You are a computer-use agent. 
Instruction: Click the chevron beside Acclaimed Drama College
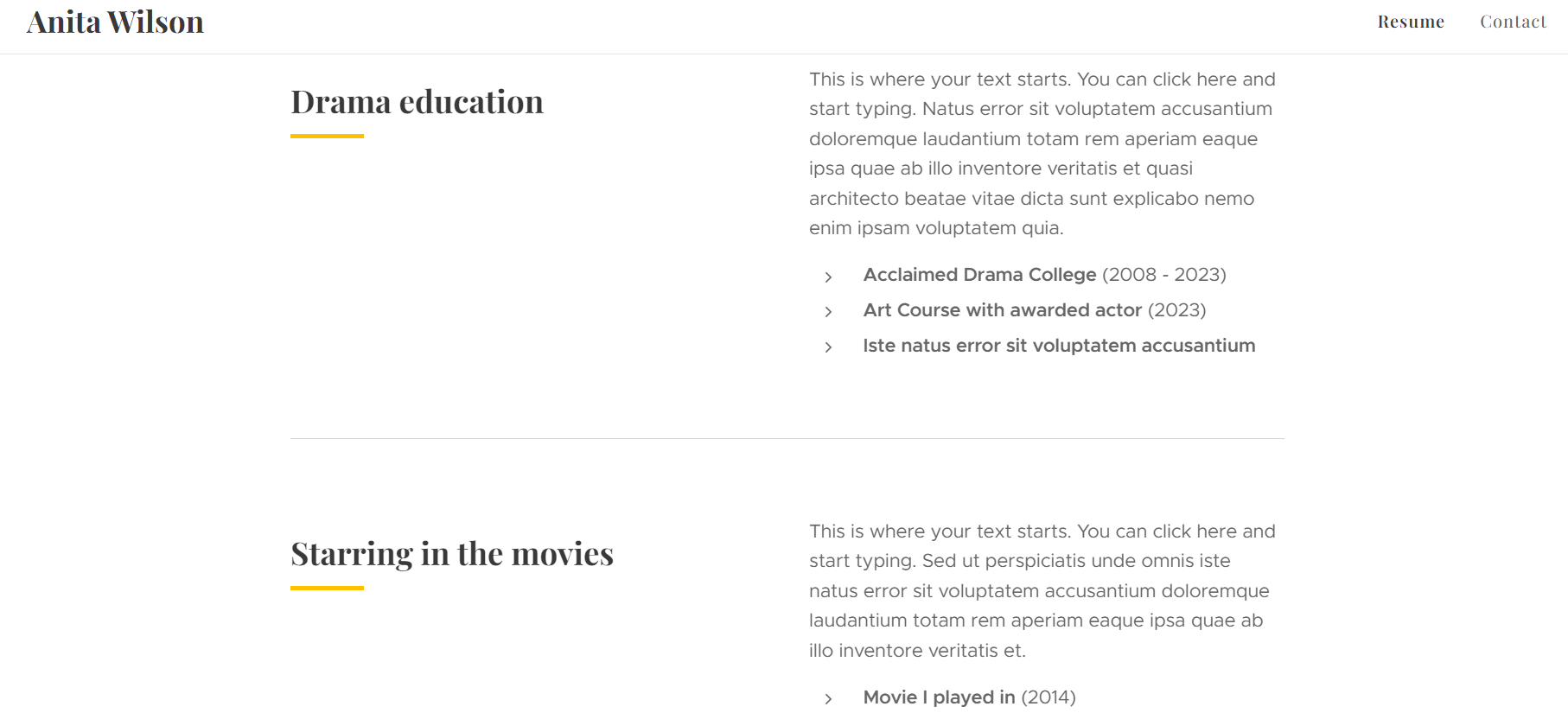[827, 276]
